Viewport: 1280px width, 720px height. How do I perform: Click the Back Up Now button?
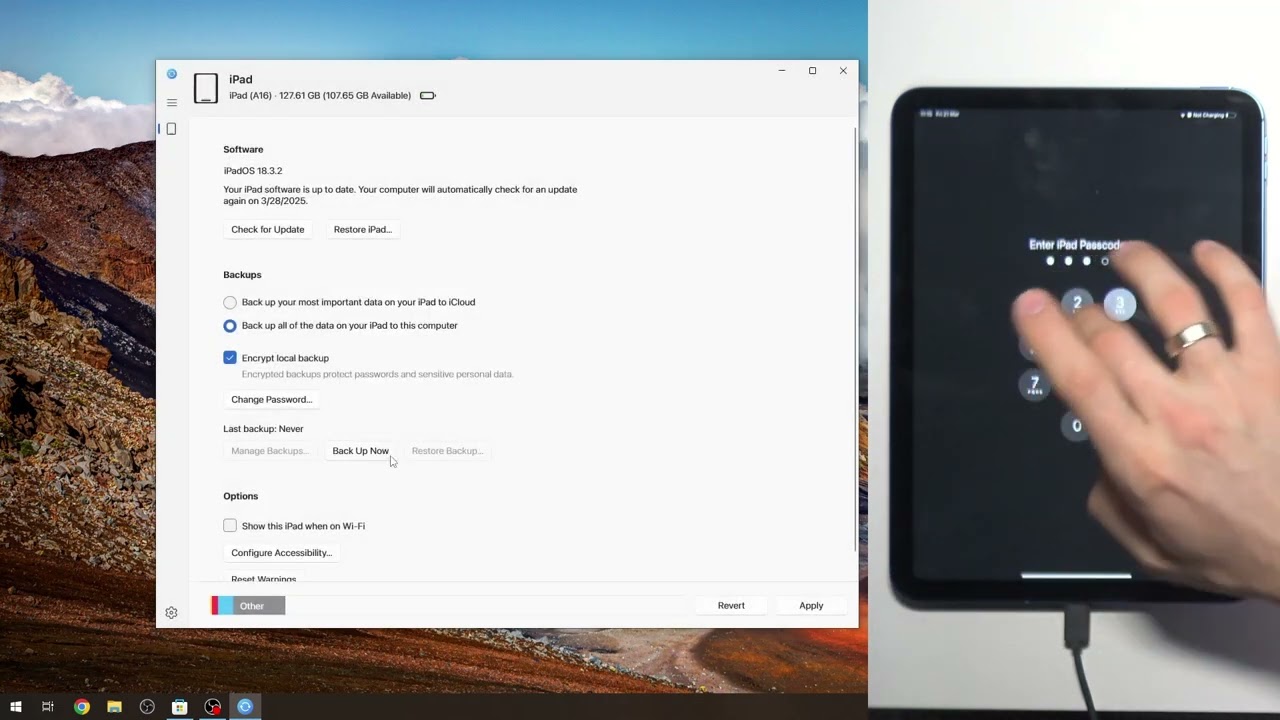[360, 451]
